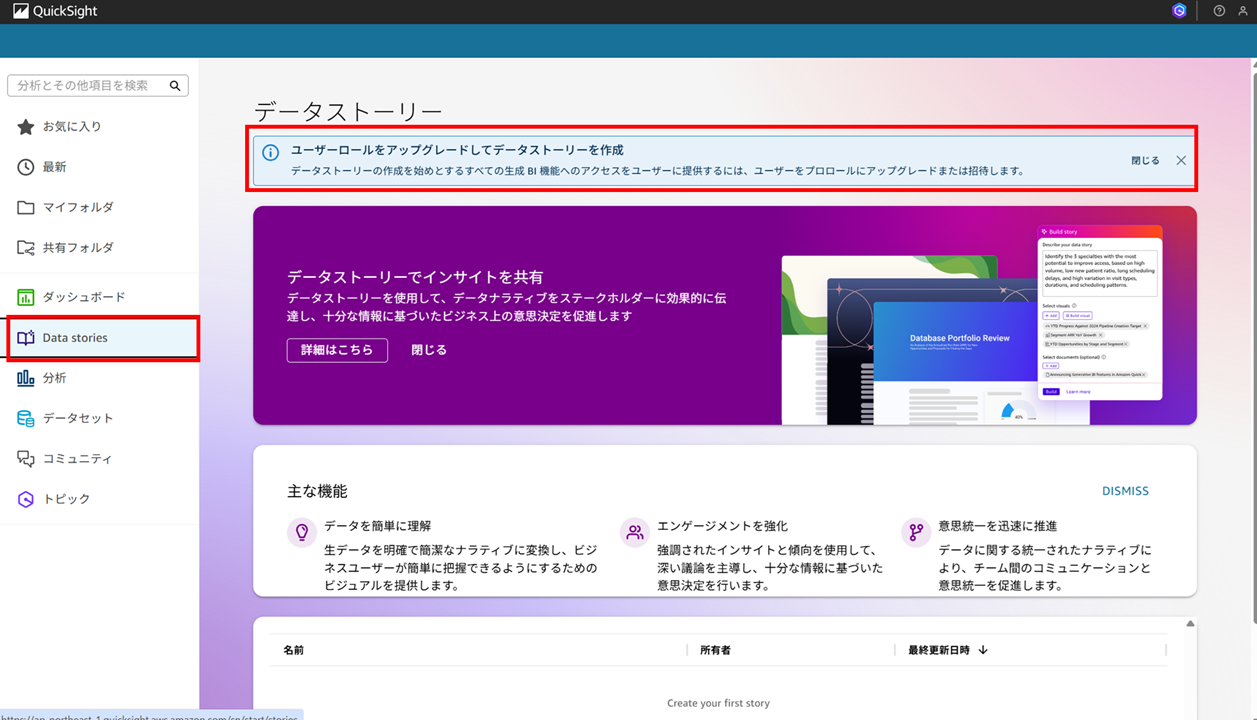
Task: Click the ユーザーロールをアップグレード banner title
Action: click(457, 150)
